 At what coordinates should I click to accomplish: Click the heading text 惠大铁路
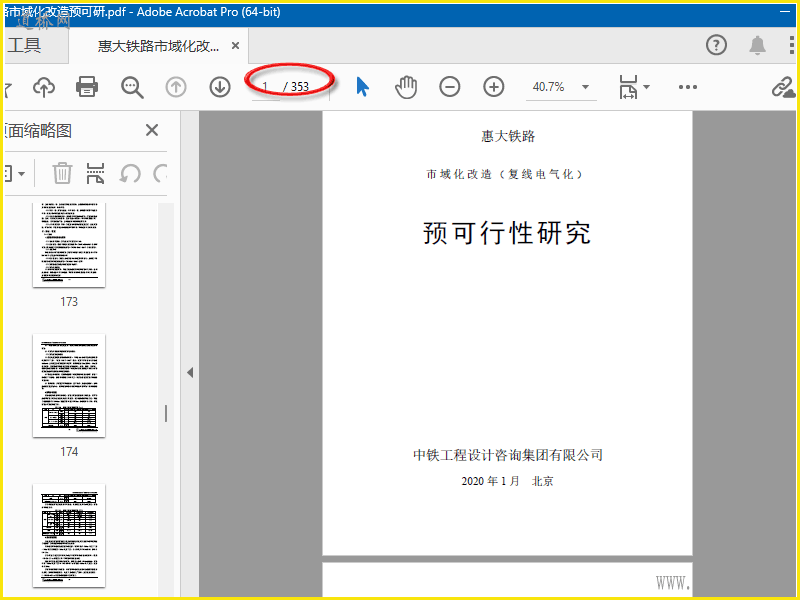[508, 136]
